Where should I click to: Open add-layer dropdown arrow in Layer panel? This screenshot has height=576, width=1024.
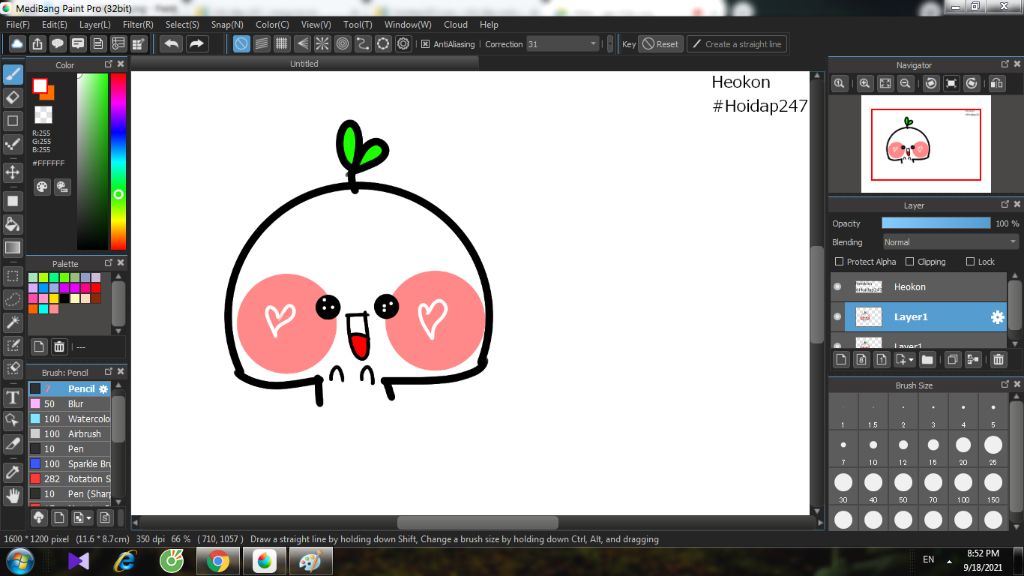(911, 360)
